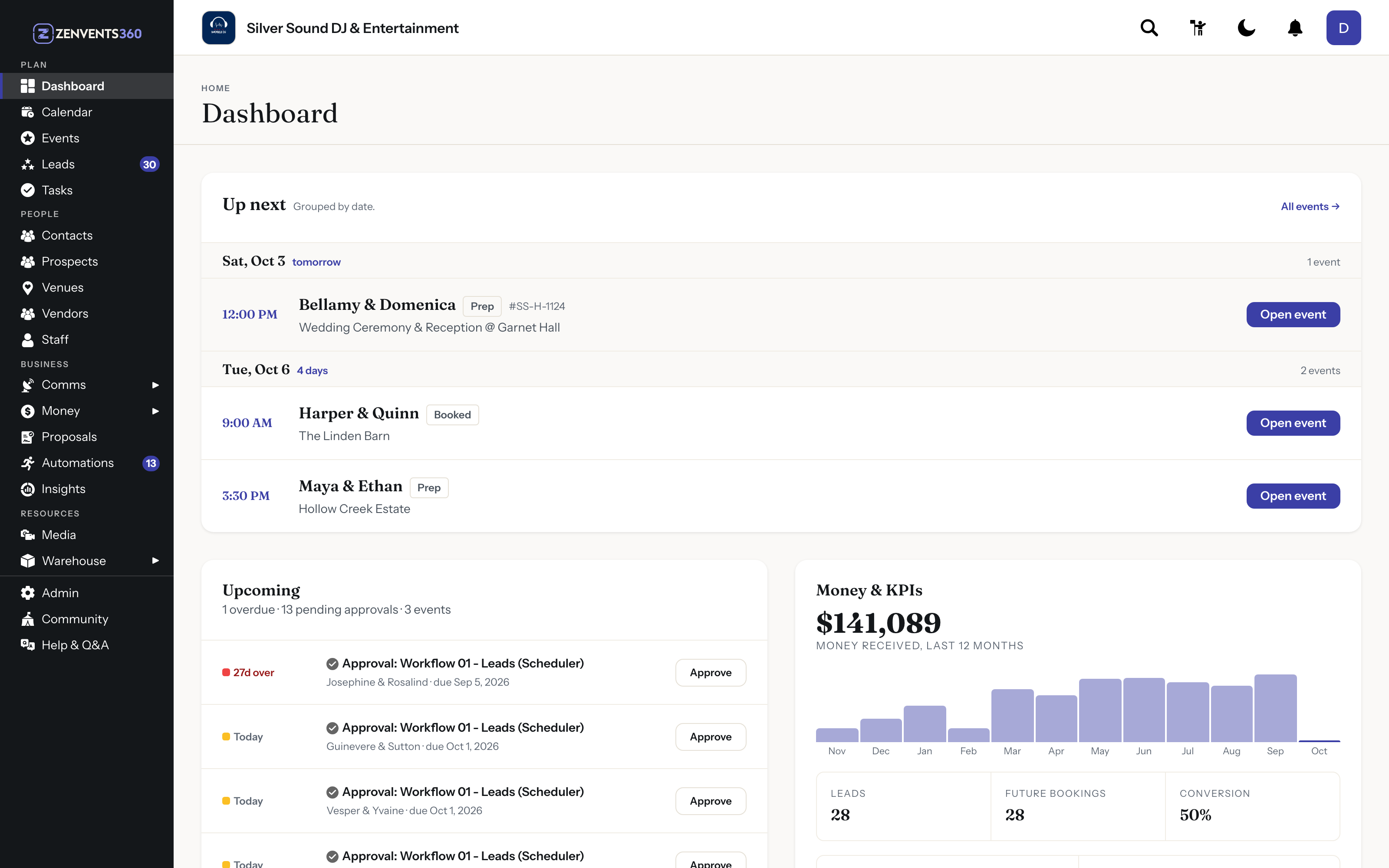The width and height of the screenshot is (1389, 868).
Task: Click the Automations running icon
Action: click(27, 463)
